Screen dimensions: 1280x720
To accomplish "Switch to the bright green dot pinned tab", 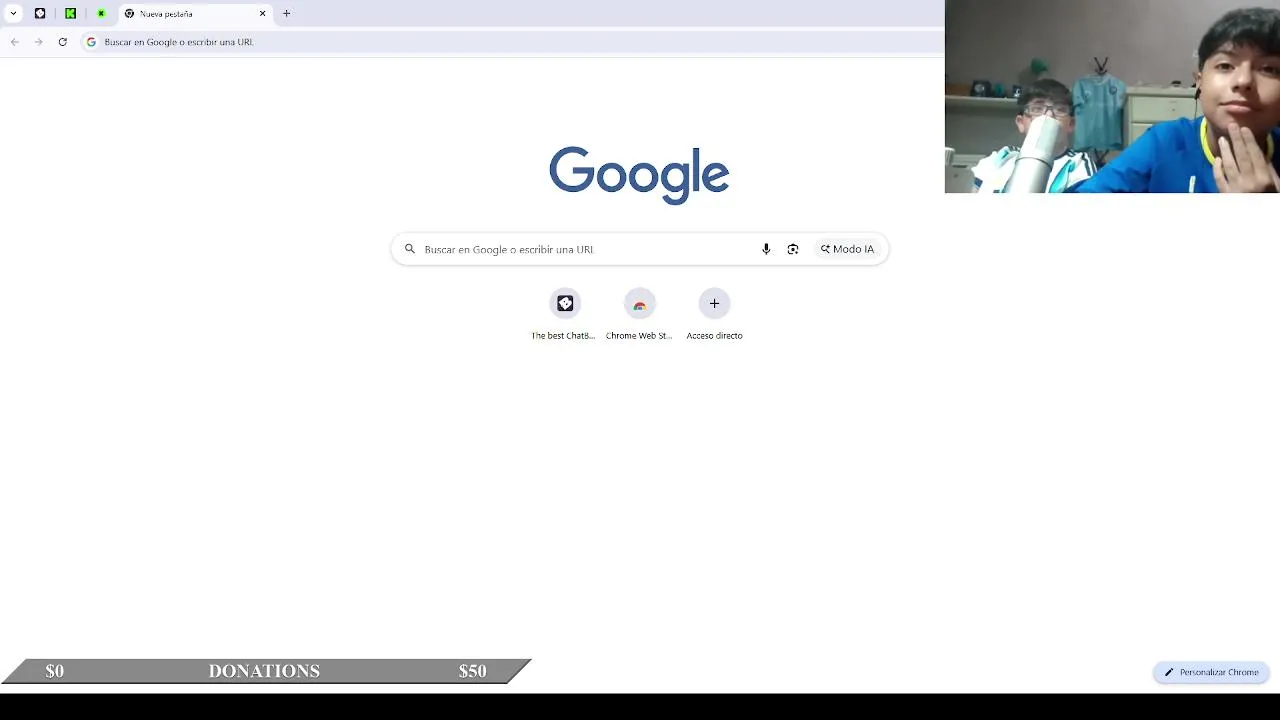I will 101,14.
